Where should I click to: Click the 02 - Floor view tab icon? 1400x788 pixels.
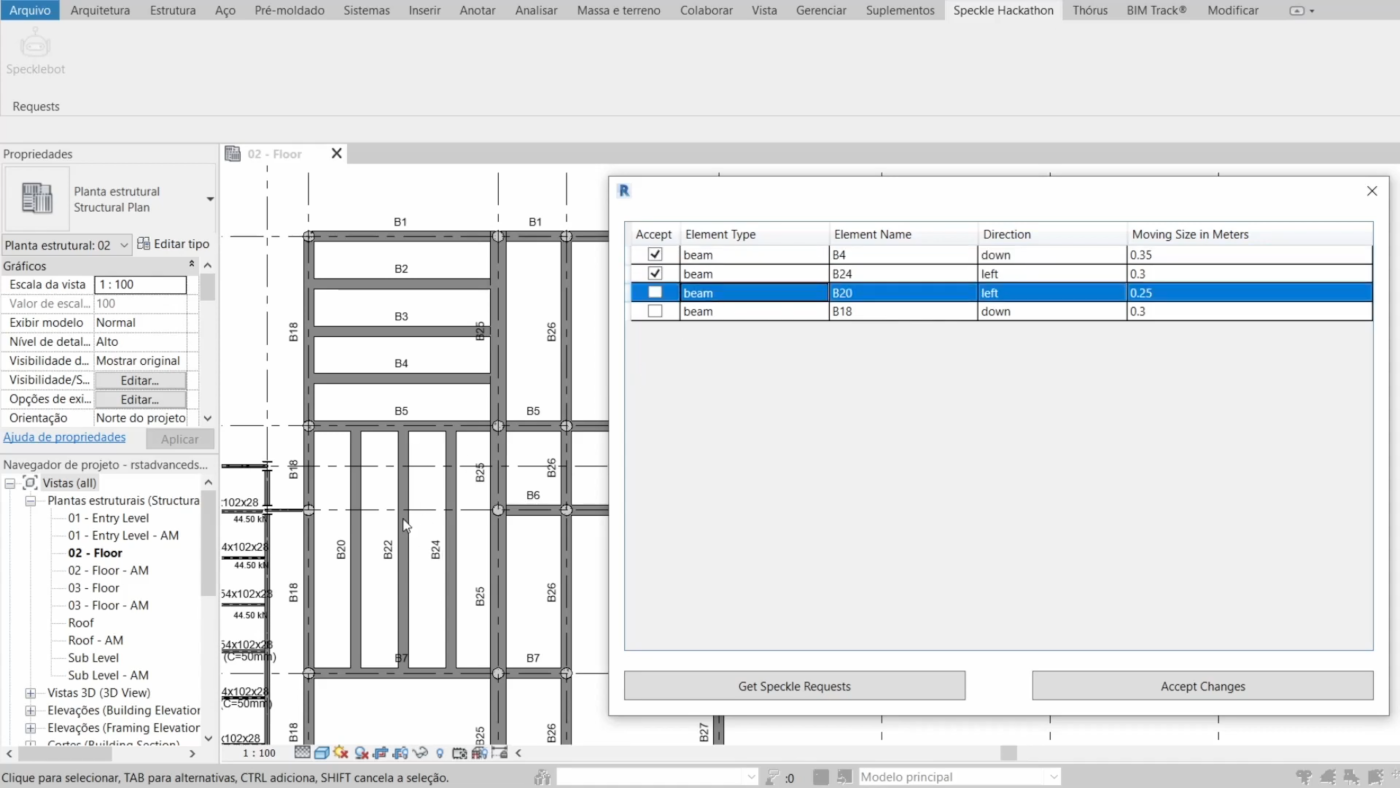233,154
